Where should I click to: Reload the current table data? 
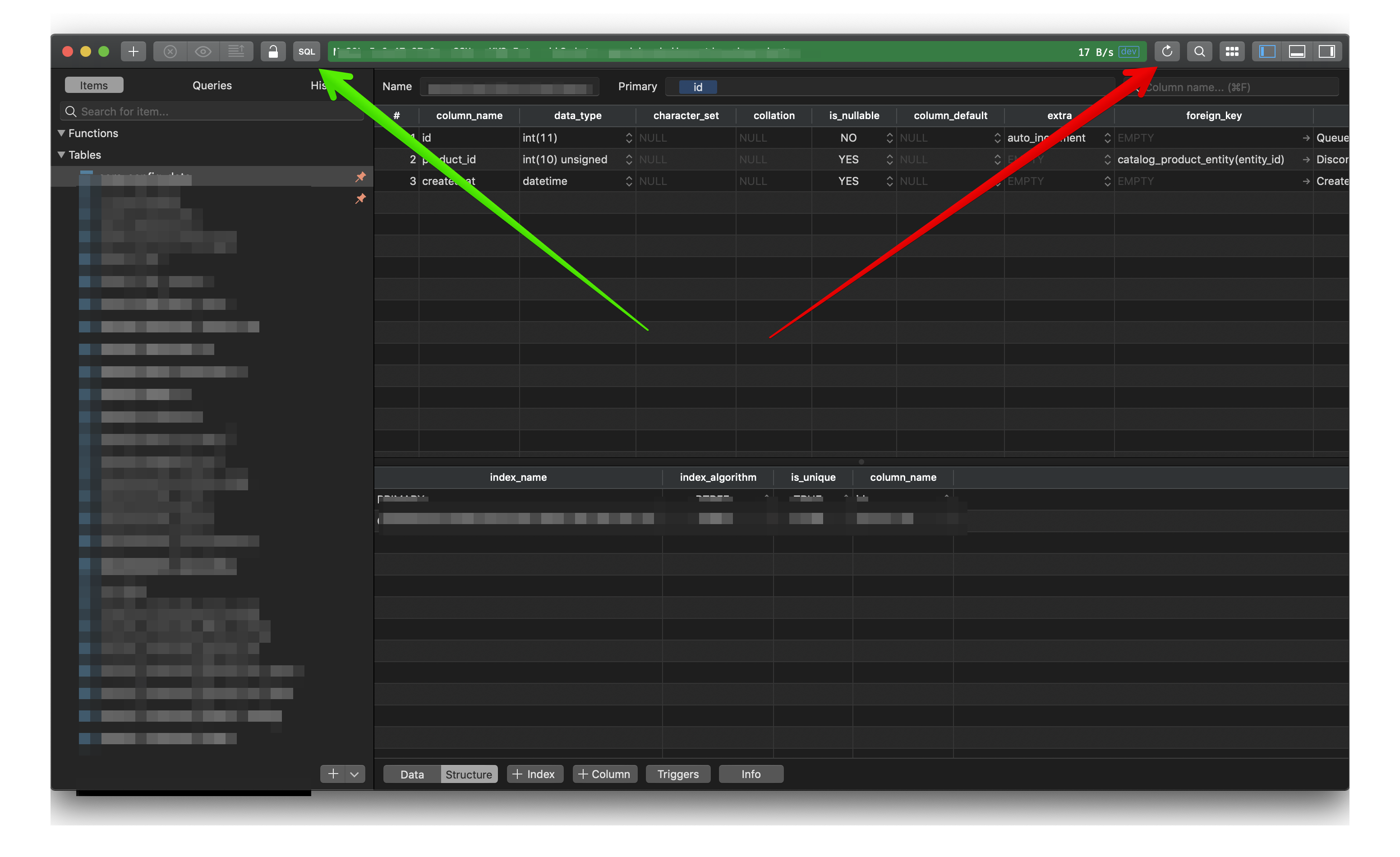tap(1167, 51)
